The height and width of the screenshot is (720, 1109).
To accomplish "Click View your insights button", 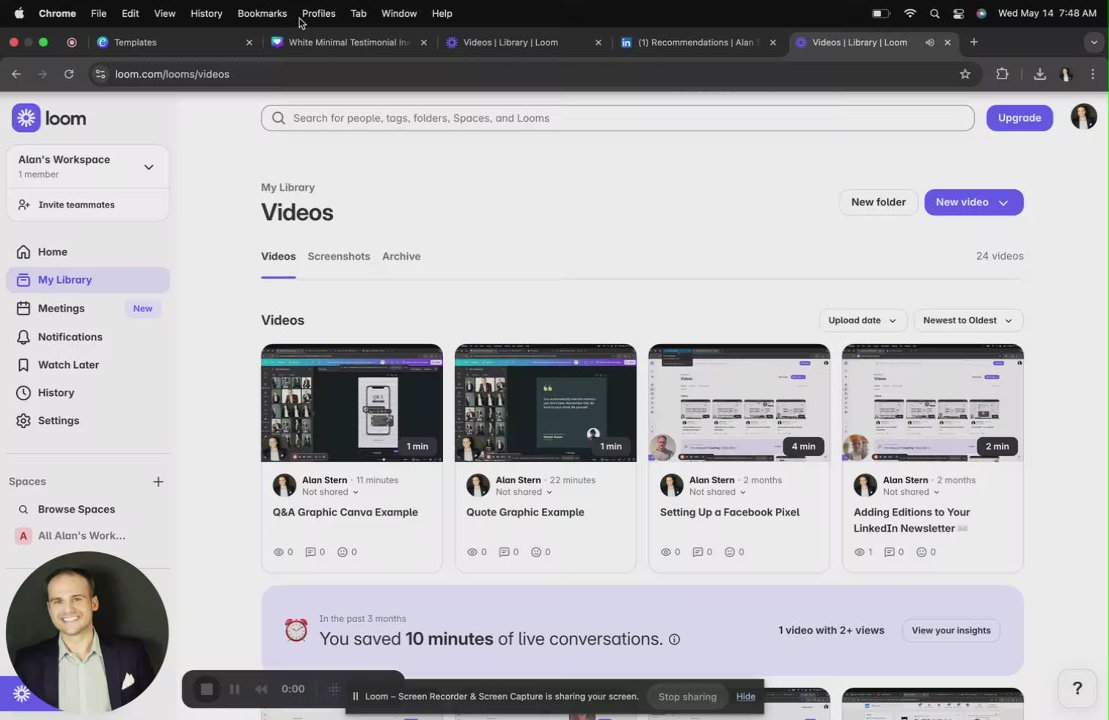I will [x=951, y=630].
